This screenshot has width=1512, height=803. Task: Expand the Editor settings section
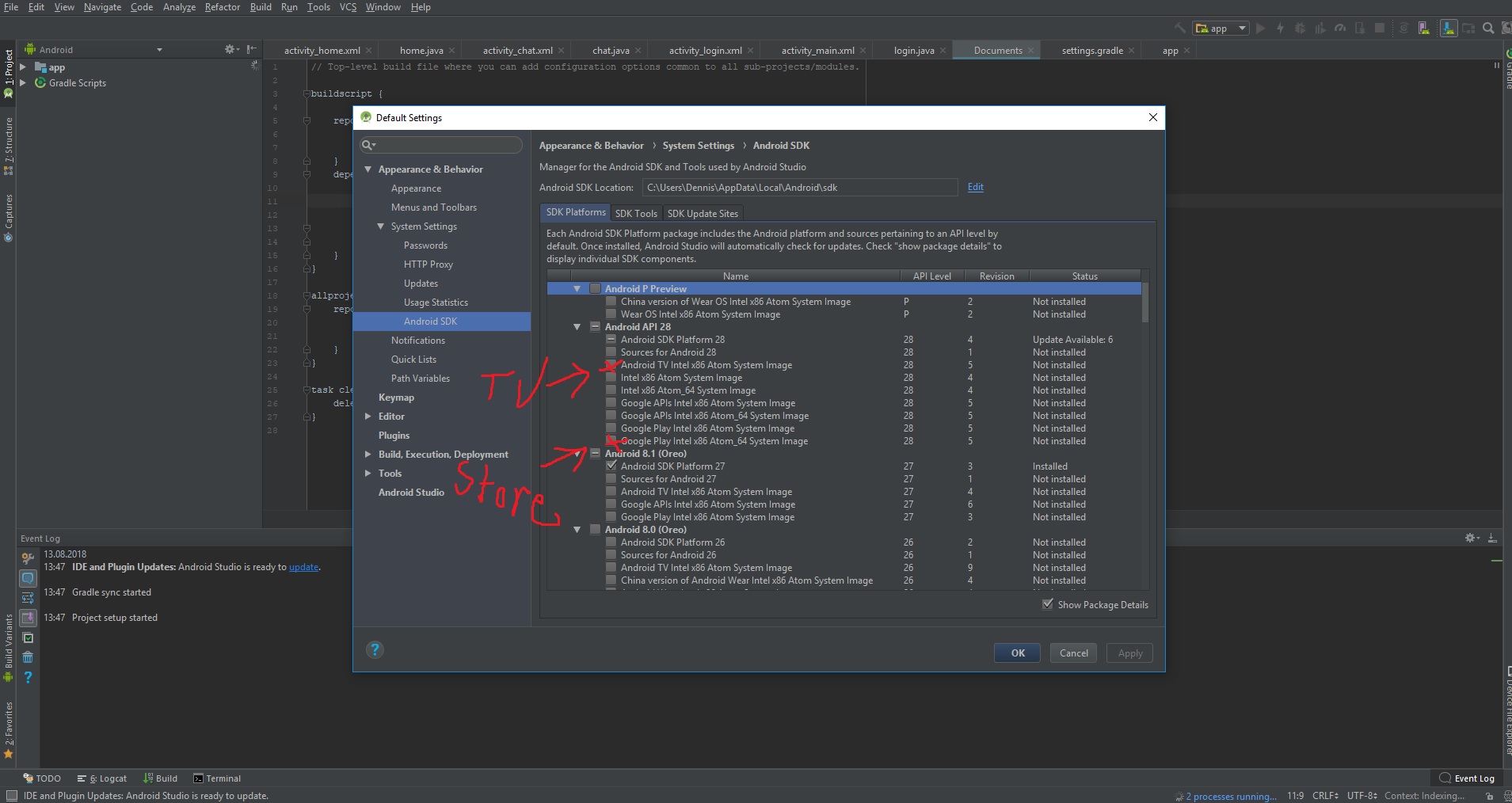[368, 417]
